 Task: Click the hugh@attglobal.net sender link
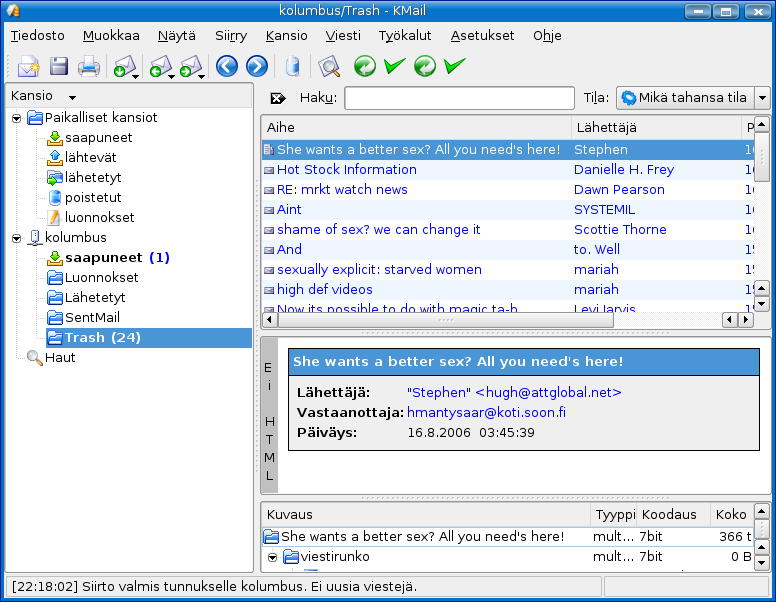click(x=514, y=393)
